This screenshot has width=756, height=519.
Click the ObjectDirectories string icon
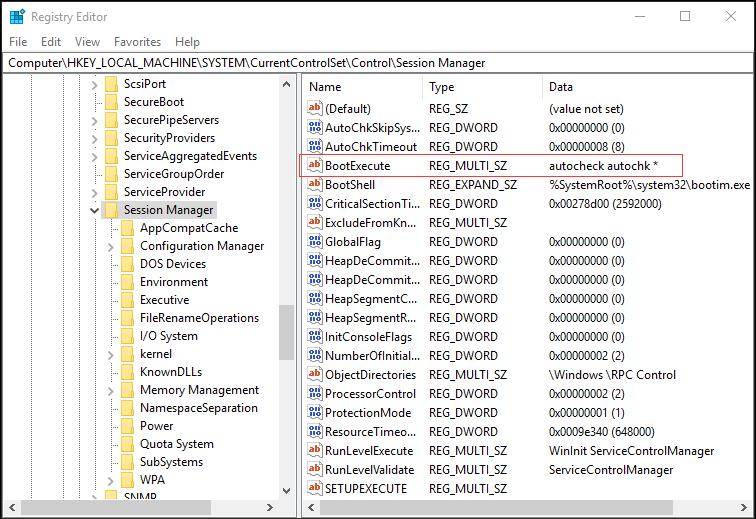click(x=314, y=374)
